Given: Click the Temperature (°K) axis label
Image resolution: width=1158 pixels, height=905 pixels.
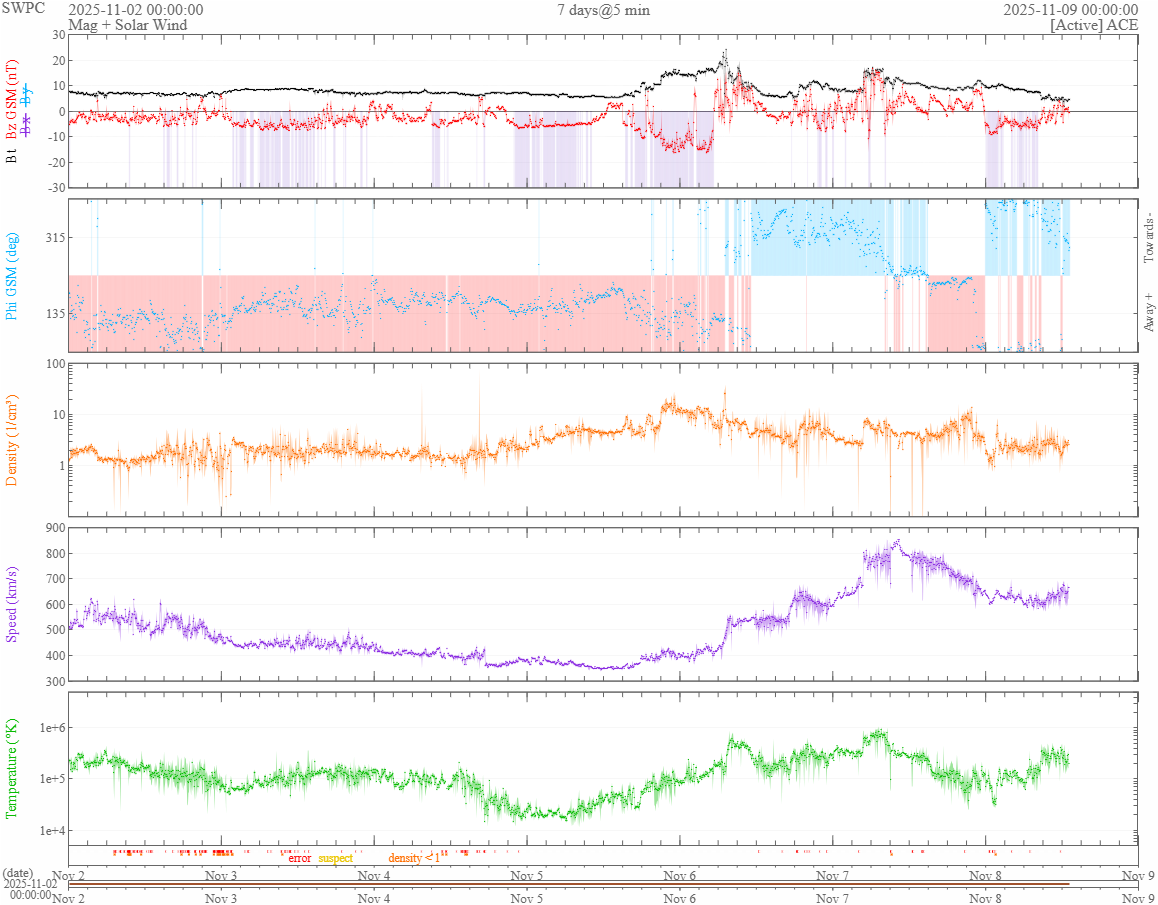Looking at the screenshot, I should coord(12,769).
